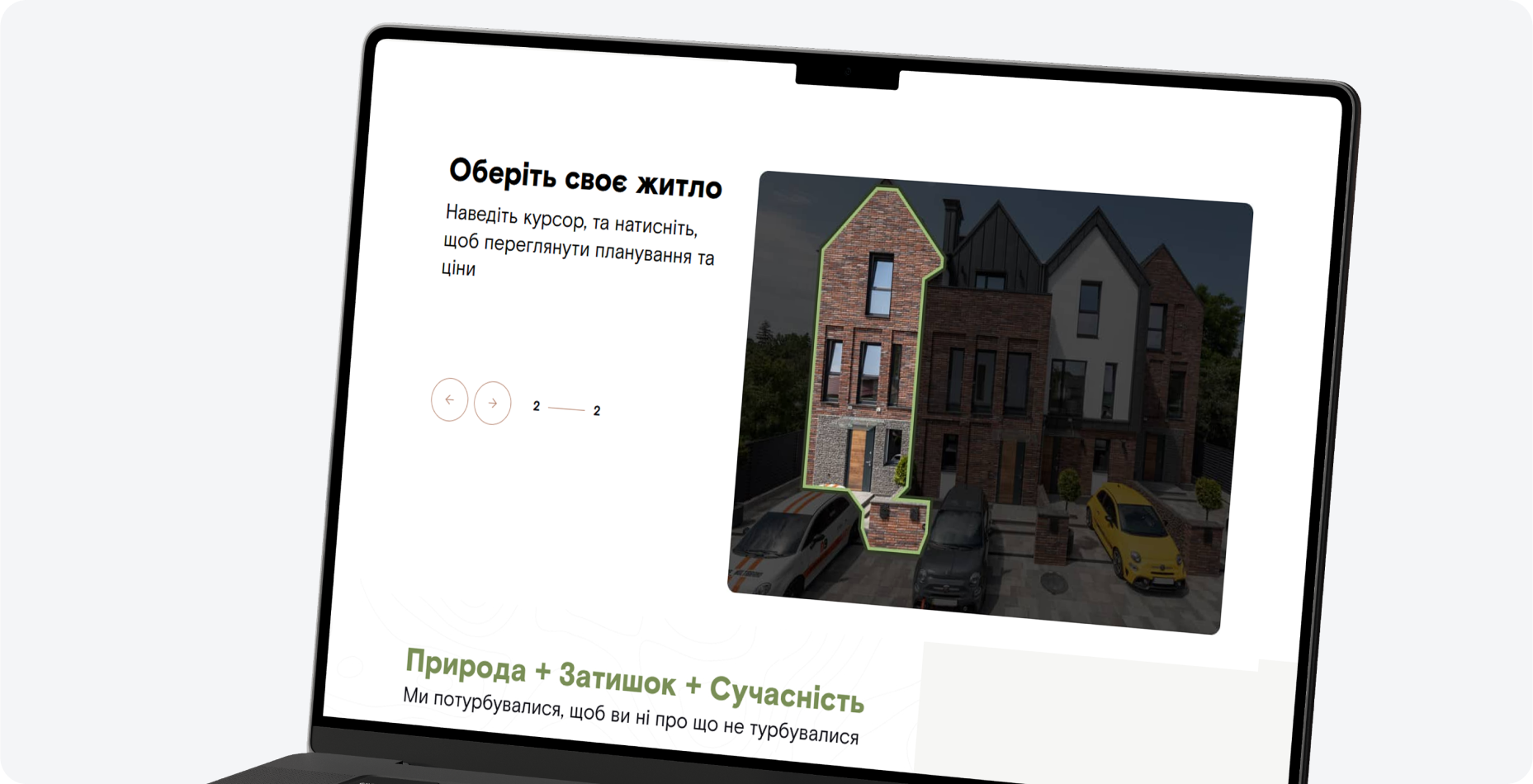Click the current slide number before the line
Screen dimensions: 1533x784
(537, 406)
